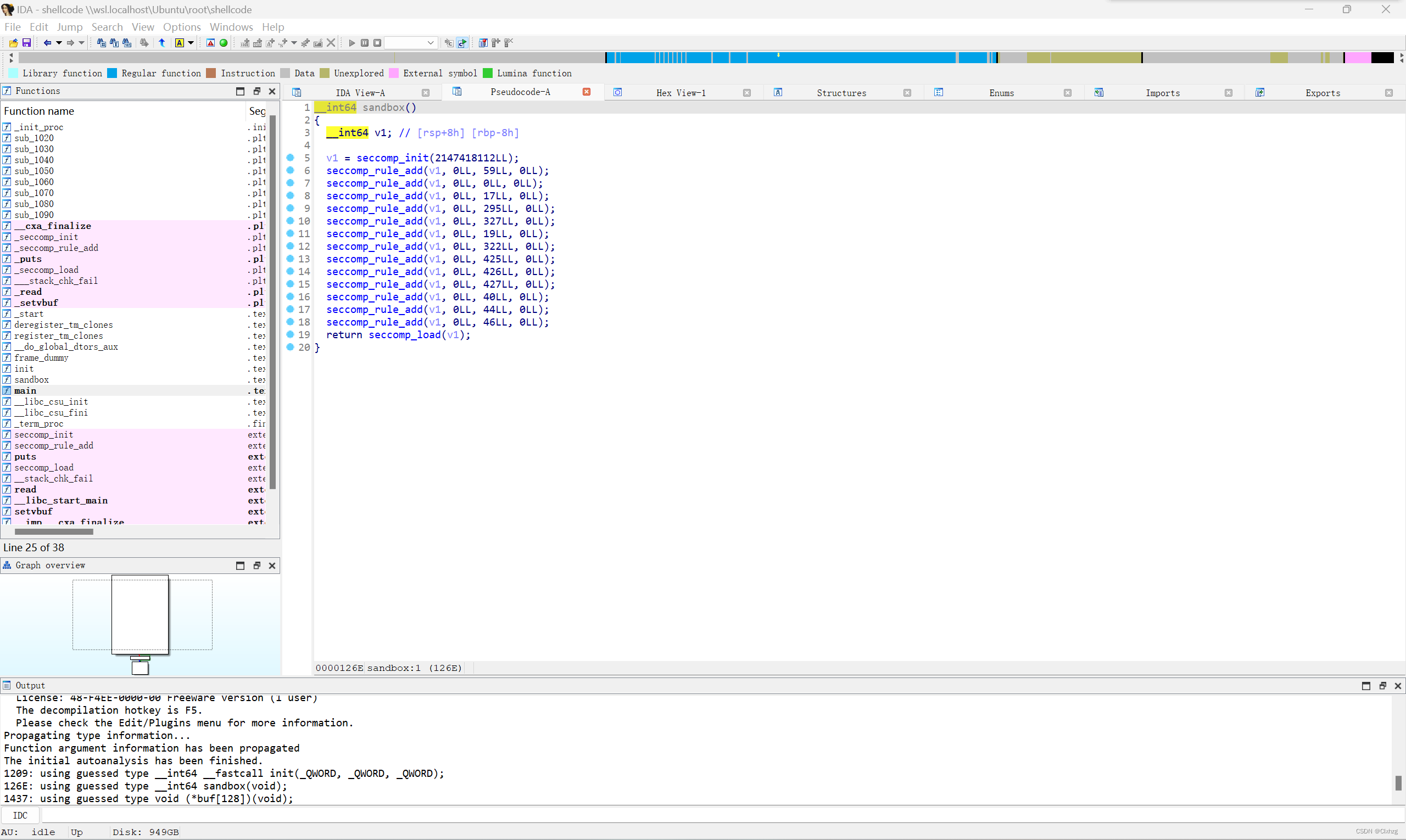Viewport: 1406px width, 840px height.
Task: Click the Save database icon
Action: pyautogui.click(x=26, y=43)
